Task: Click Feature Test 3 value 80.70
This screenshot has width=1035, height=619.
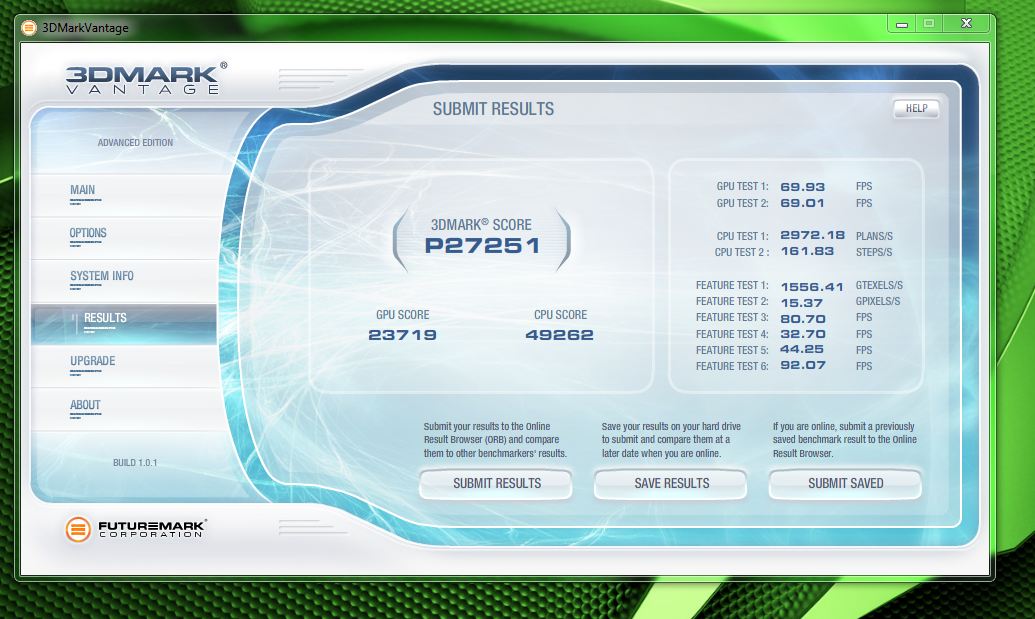Action: 803,319
